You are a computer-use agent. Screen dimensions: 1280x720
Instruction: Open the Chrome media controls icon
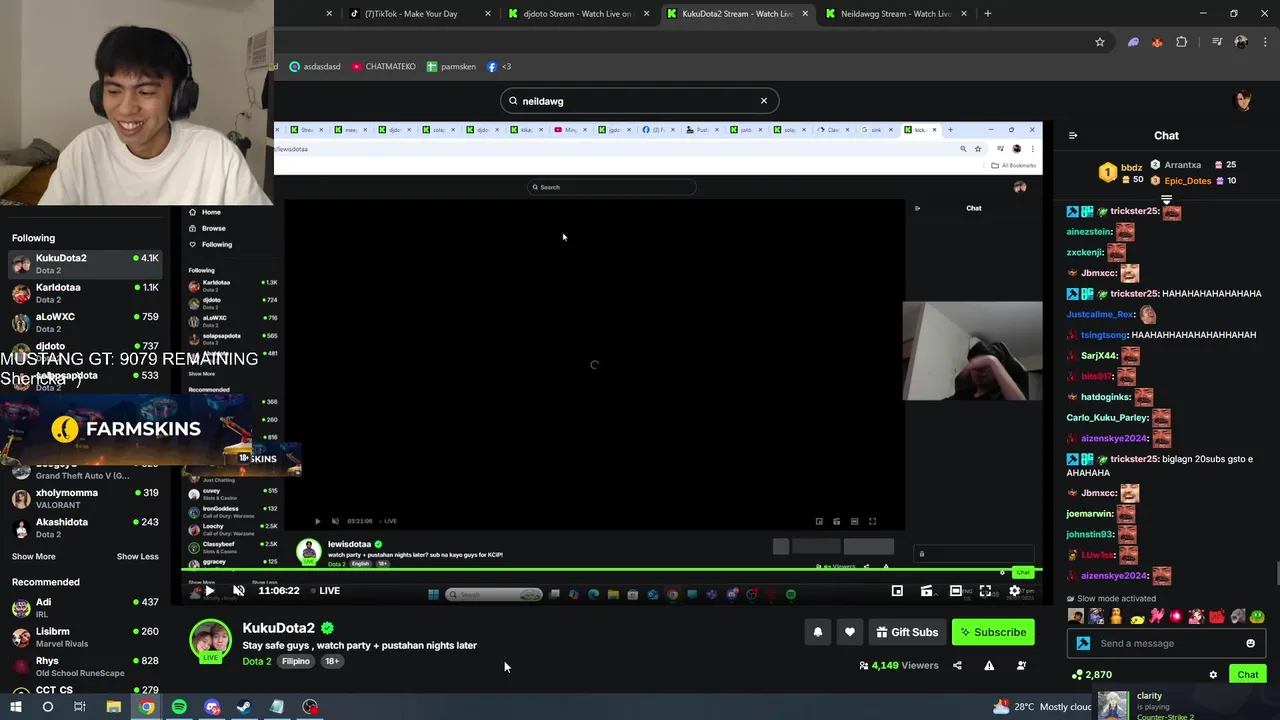point(1217,42)
